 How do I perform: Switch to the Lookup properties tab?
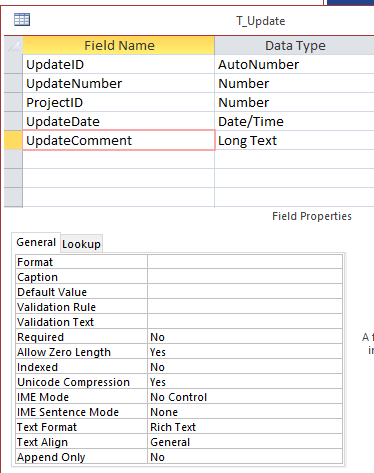pyautogui.click(x=81, y=244)
